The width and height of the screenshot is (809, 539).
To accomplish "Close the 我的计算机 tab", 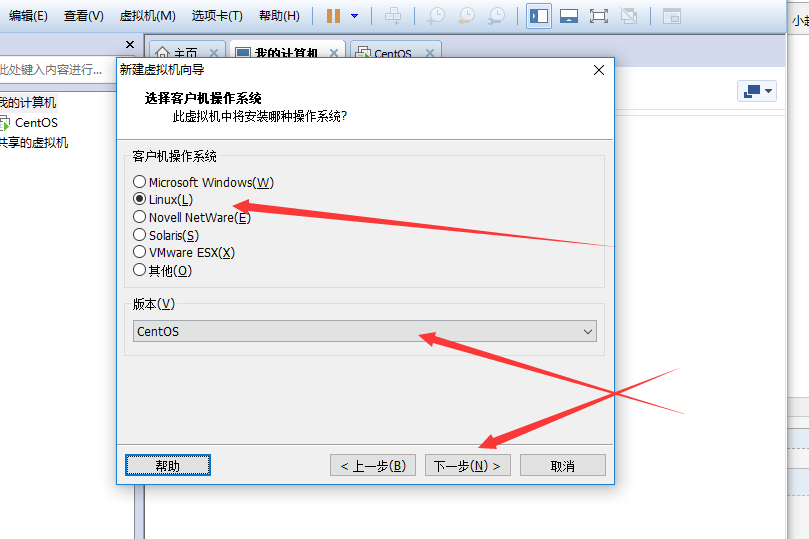I will 334,53.
